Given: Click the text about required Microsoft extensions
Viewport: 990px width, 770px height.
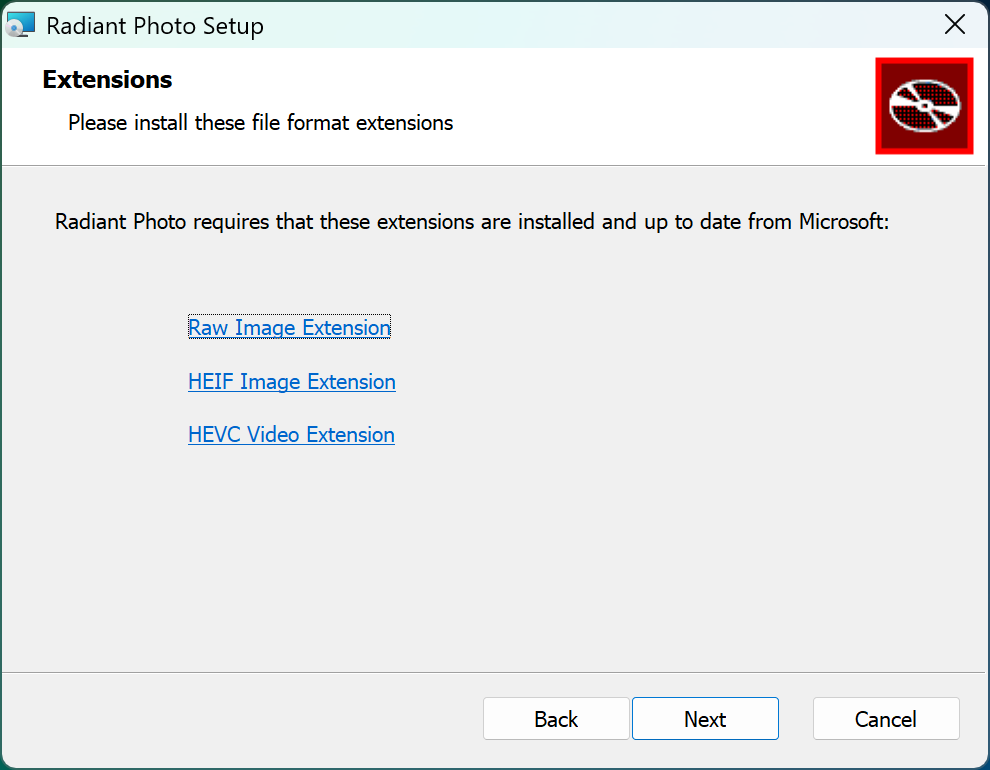Looking at the screenshot, I should coord(472,222).
